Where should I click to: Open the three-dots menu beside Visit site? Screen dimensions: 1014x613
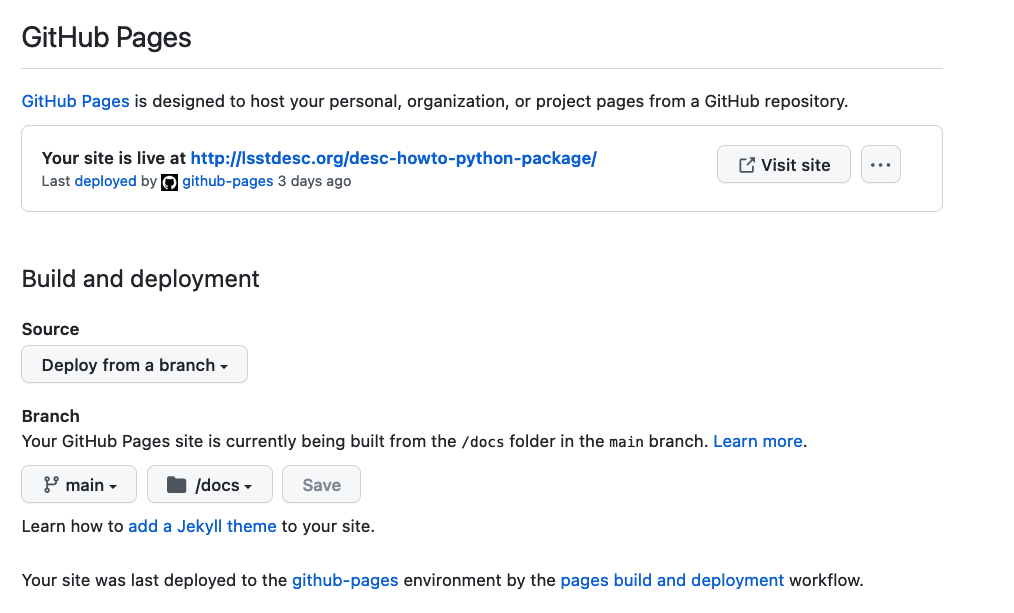point(881,165)
